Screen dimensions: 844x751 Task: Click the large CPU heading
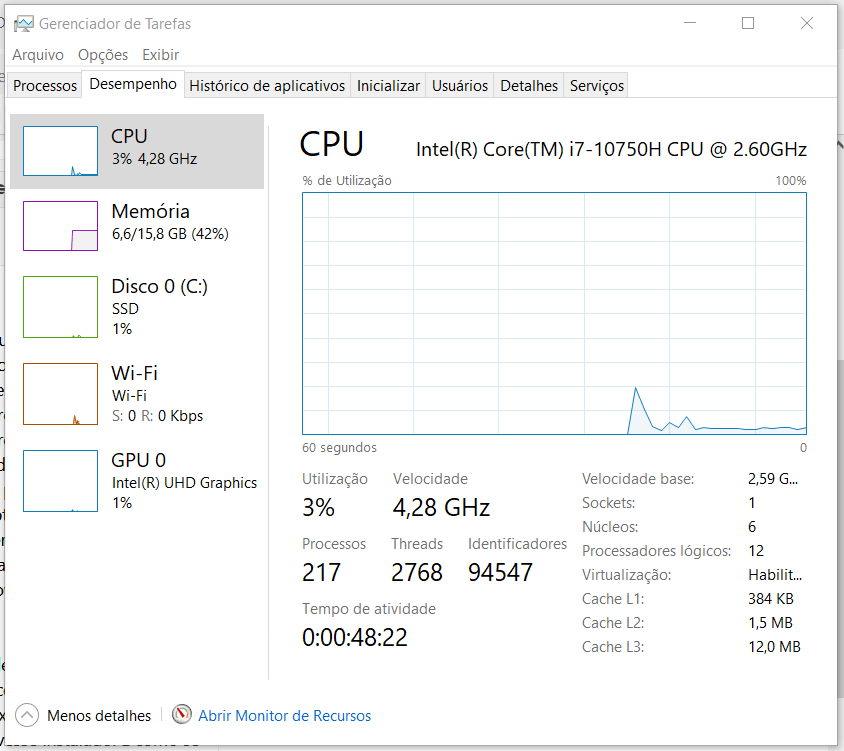pos(332,144)
